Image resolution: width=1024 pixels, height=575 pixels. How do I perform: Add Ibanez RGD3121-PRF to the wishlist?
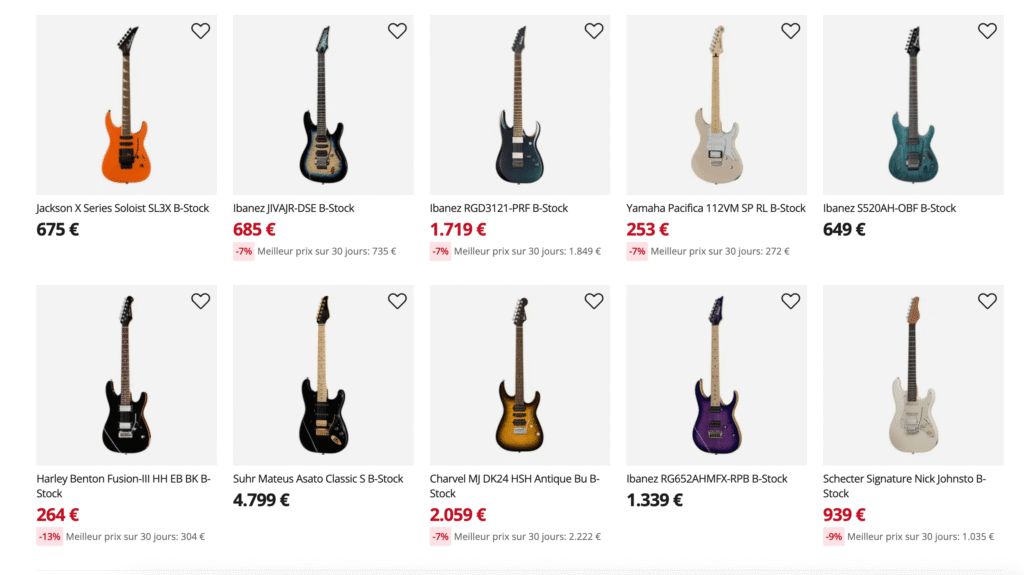pyautogui.click(x=594, y=31)
